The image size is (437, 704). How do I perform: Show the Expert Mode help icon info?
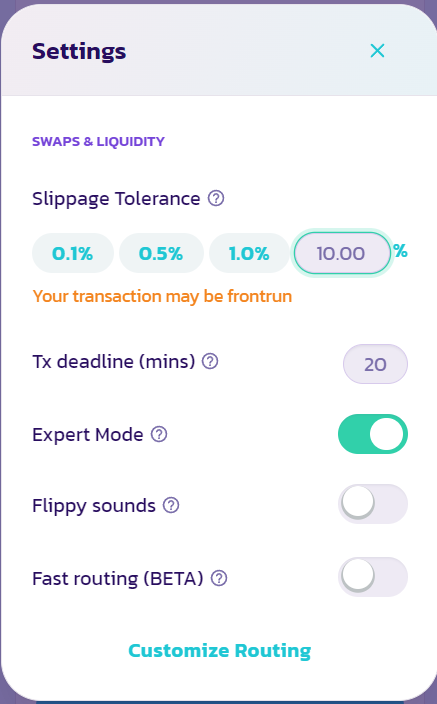159,434
